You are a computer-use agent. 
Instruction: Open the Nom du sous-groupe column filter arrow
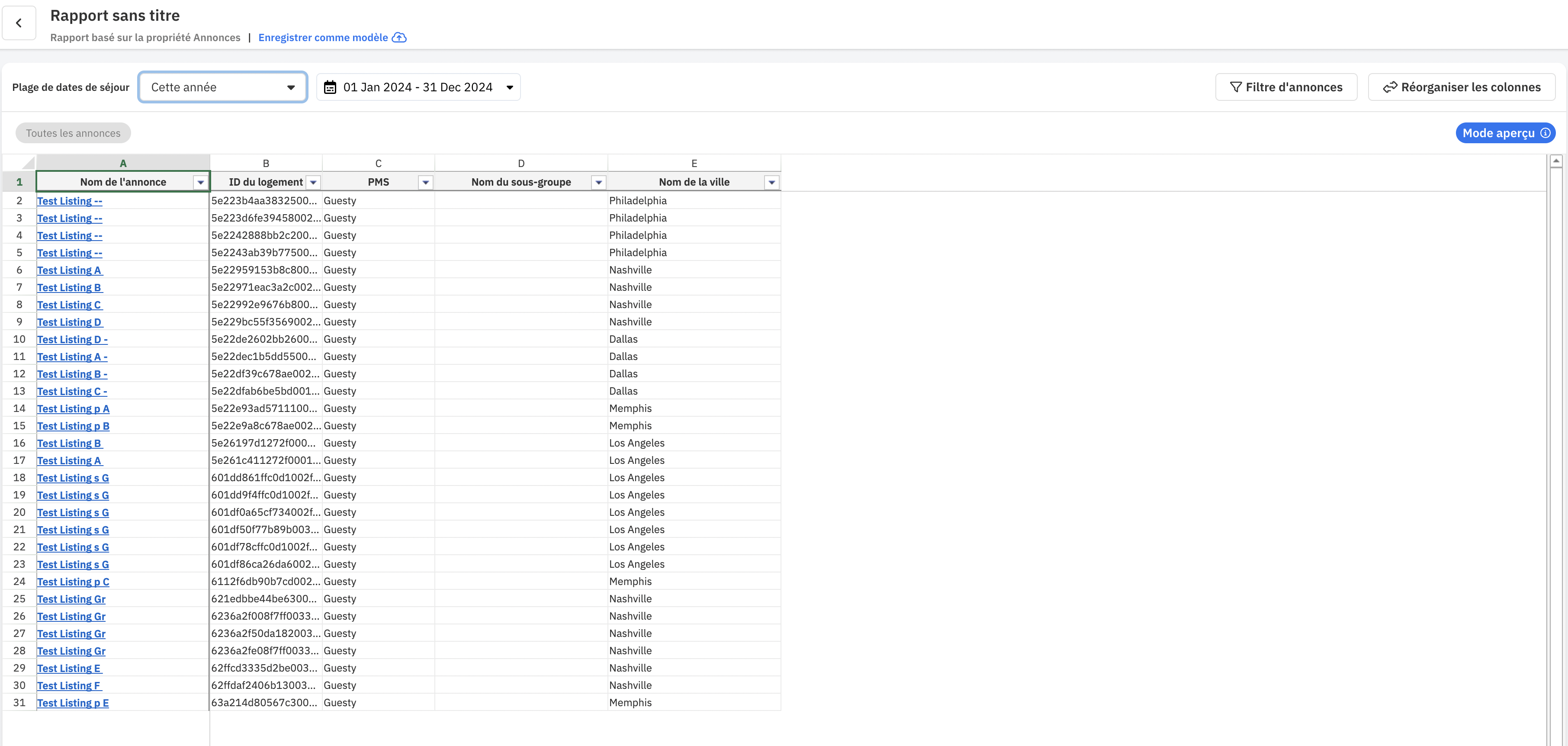pos(599,182)
